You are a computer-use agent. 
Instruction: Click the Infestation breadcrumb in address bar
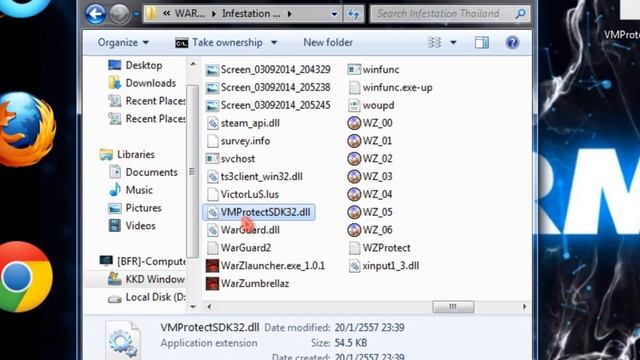click(251, 14)
